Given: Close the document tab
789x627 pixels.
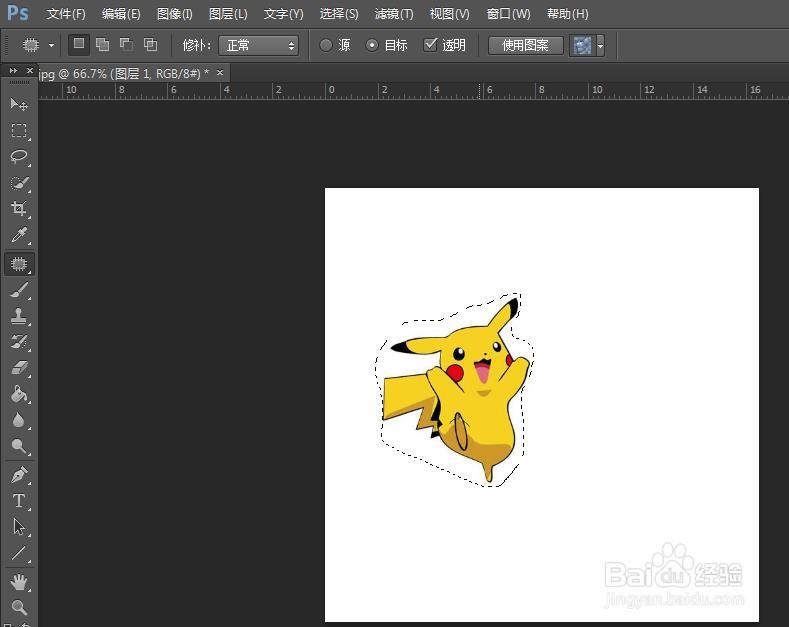Looking at the screenshot, I should 220,73.
